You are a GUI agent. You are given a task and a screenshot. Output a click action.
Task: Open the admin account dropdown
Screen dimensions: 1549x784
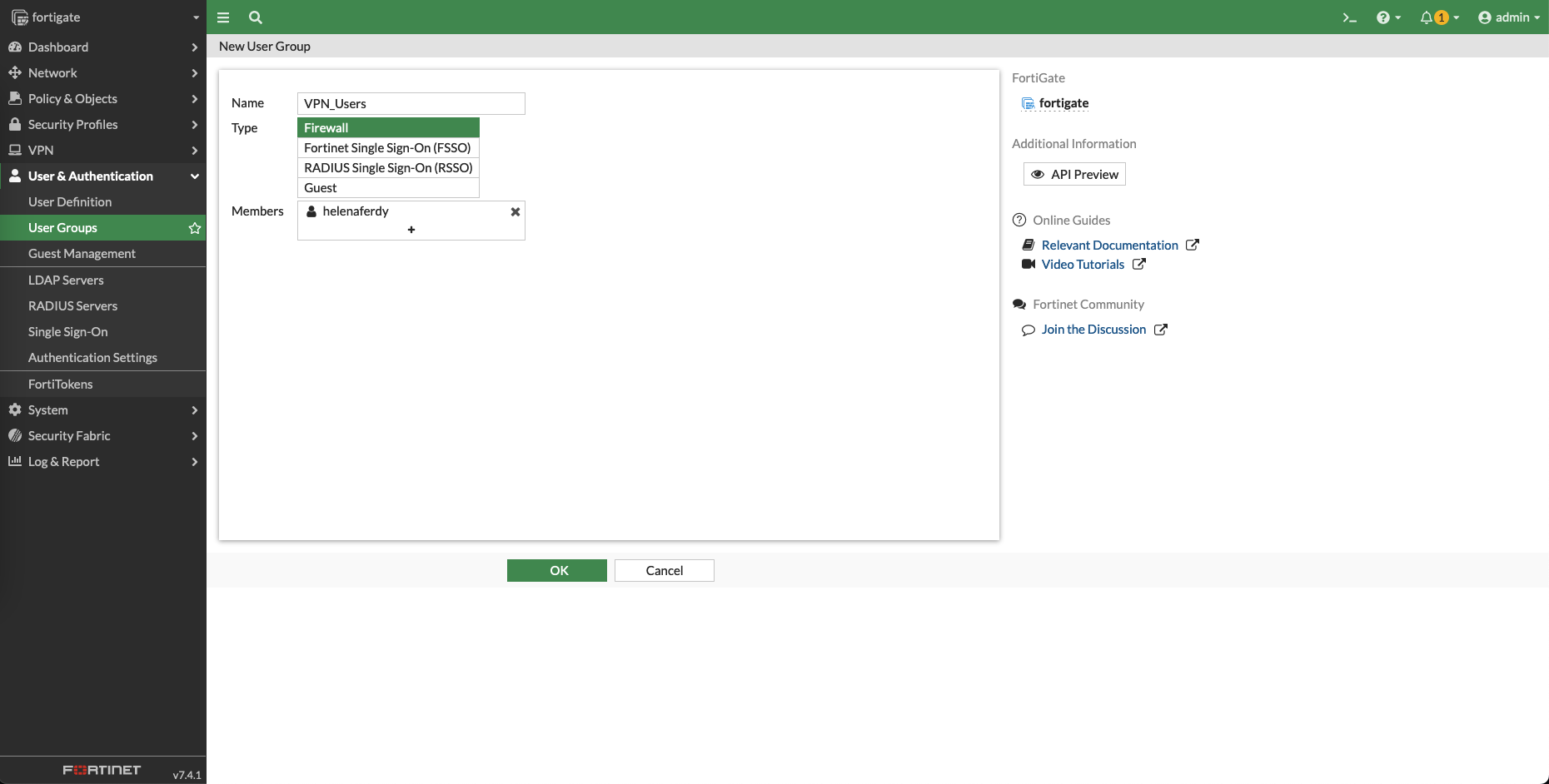point(1508,17)
